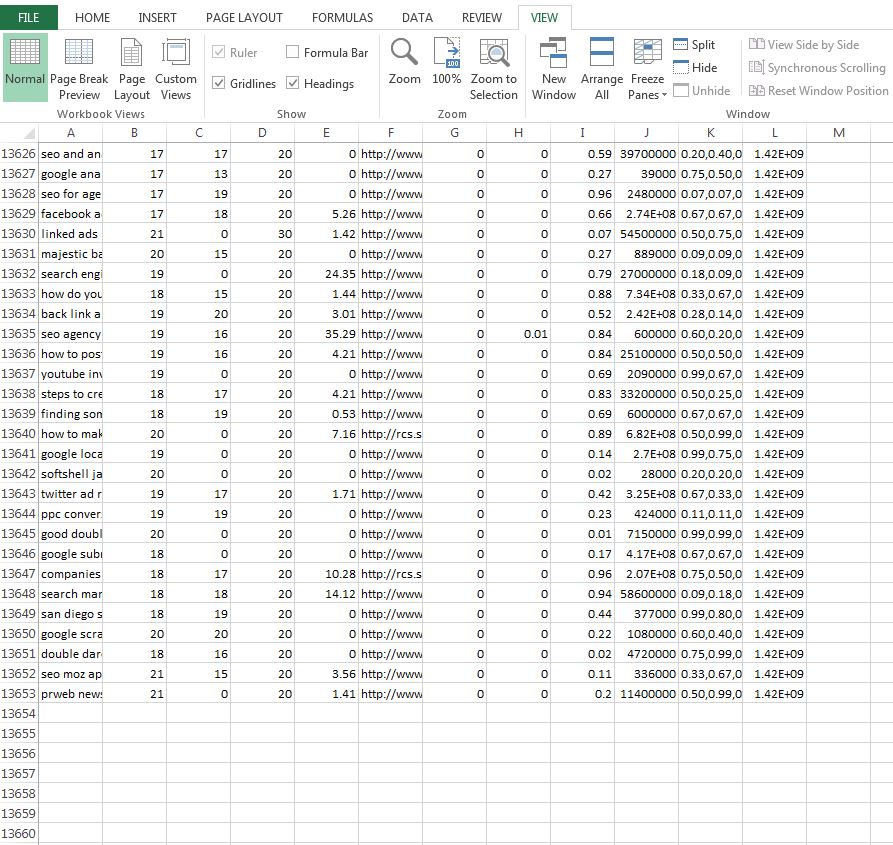Screen dimensions: 893x845
Task: Uncheck the Headings checkbox
Action: click(x=293, y=84)
